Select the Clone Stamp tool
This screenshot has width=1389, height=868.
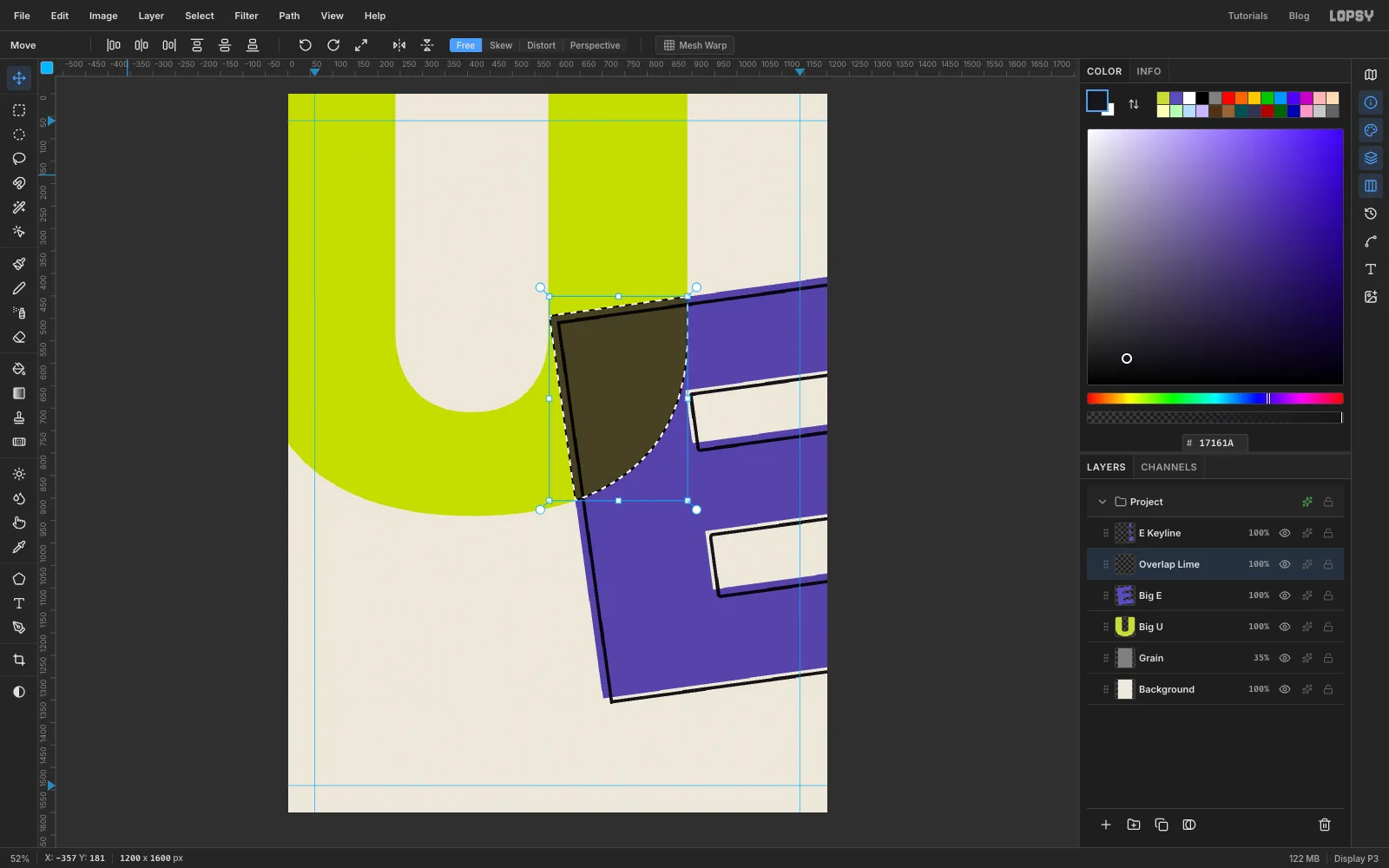19,418
